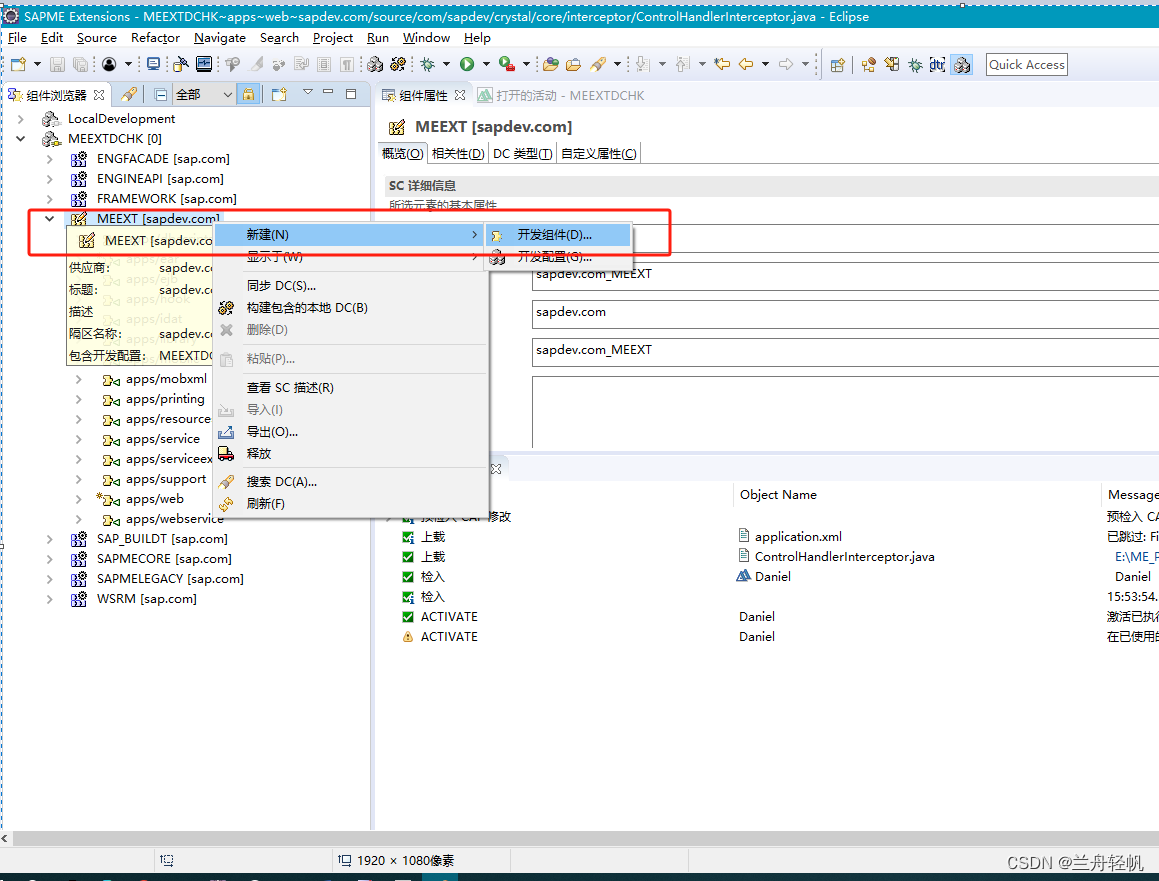Switch to the 自定义属性(C) tab
Viewport: 1159px width, 881px height.
(599, 154)
